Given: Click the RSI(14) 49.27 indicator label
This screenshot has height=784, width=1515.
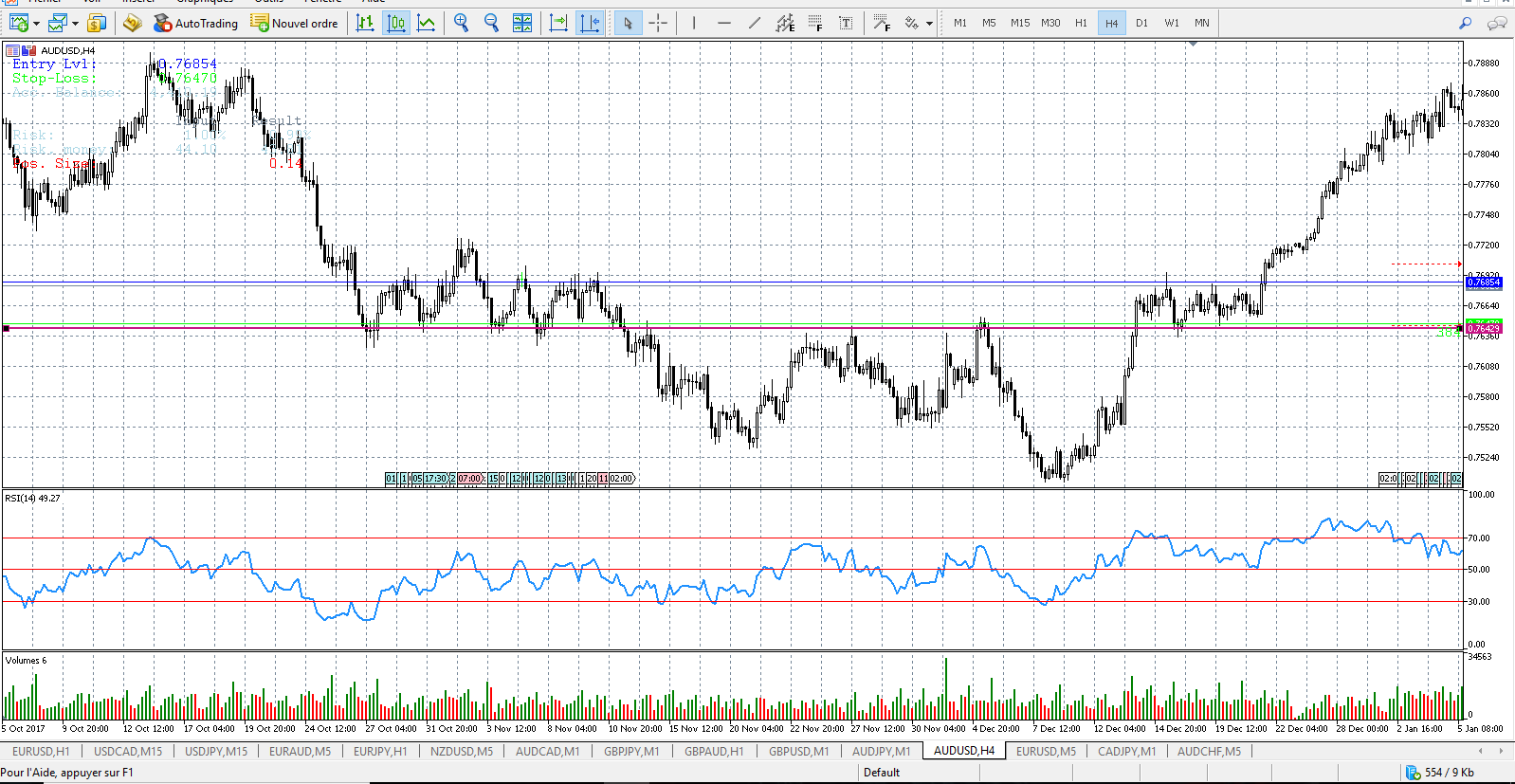Looking at the screenshot, I should click(32, 498).
